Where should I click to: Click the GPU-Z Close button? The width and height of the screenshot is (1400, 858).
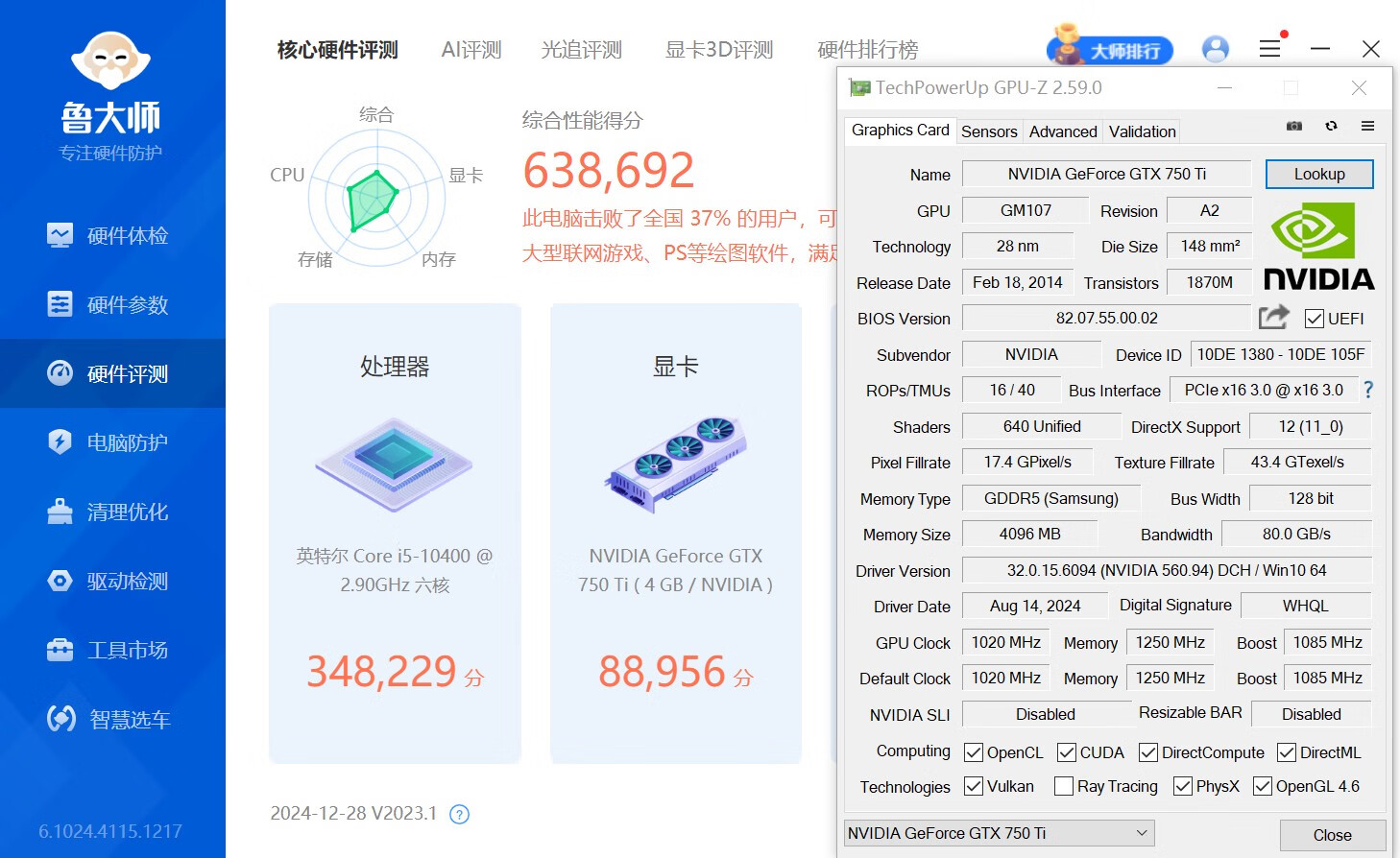[1332, 835]
